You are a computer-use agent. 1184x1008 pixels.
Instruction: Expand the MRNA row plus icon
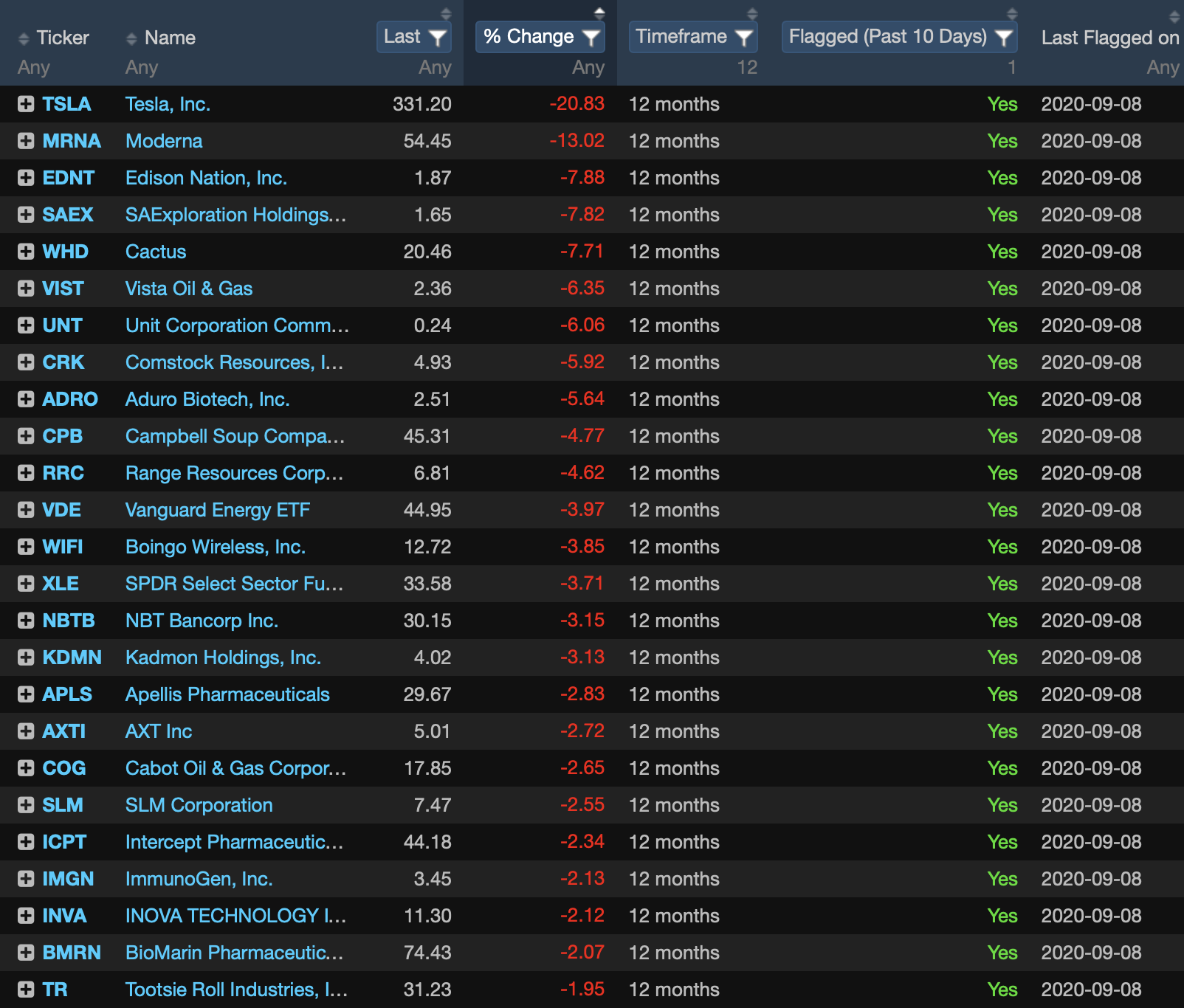coord(26,141)
